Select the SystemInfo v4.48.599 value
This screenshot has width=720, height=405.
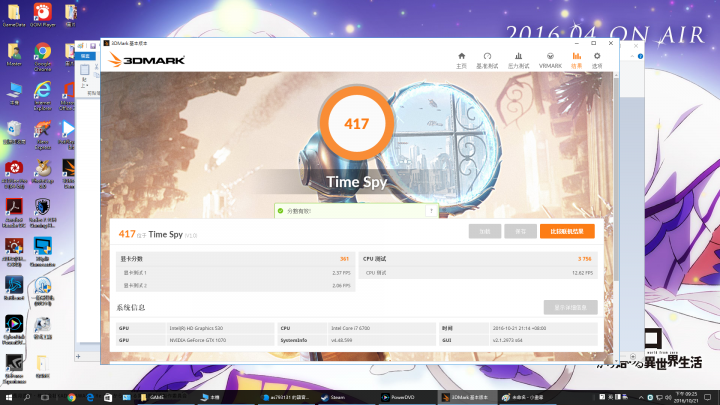tap(341, 340)
